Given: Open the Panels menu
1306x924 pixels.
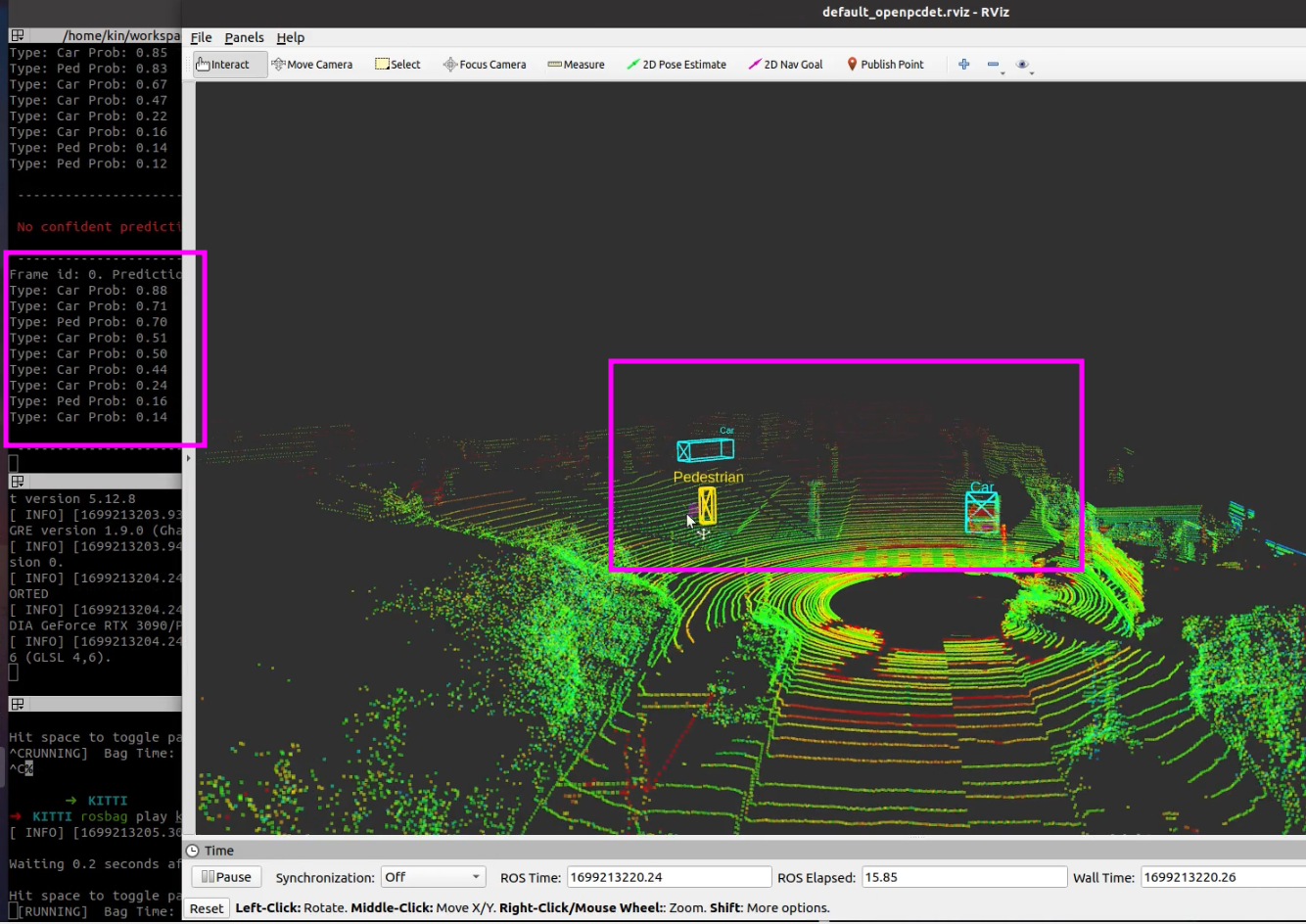Looking at the screenshot, I should pyautogui.click(x=244, y=37).
